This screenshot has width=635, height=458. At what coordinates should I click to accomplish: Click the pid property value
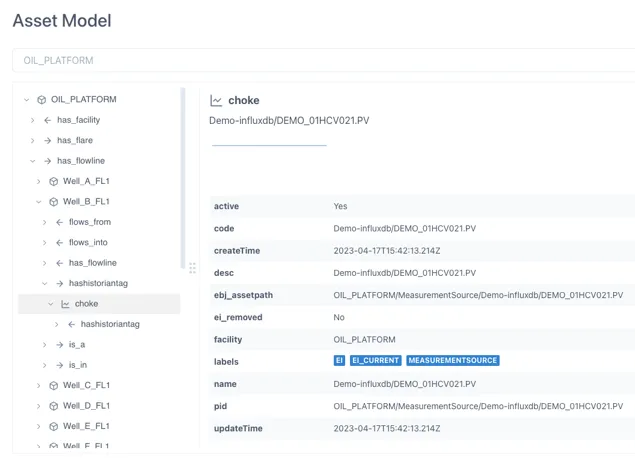478,406
